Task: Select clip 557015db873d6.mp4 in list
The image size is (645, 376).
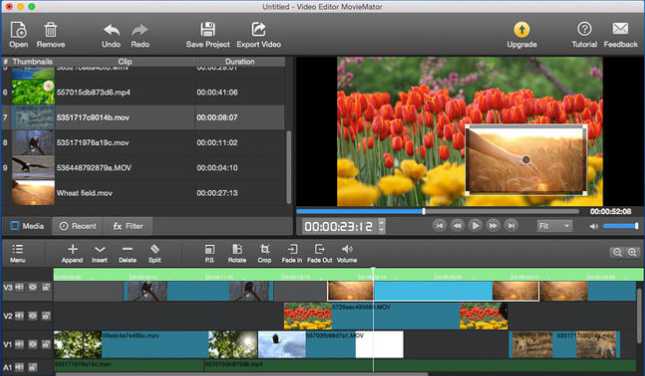Action: point(143,92)
